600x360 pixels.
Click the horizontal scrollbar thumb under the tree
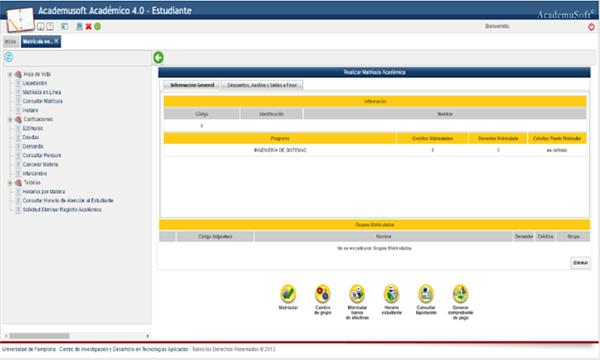[x=39, y=336]
